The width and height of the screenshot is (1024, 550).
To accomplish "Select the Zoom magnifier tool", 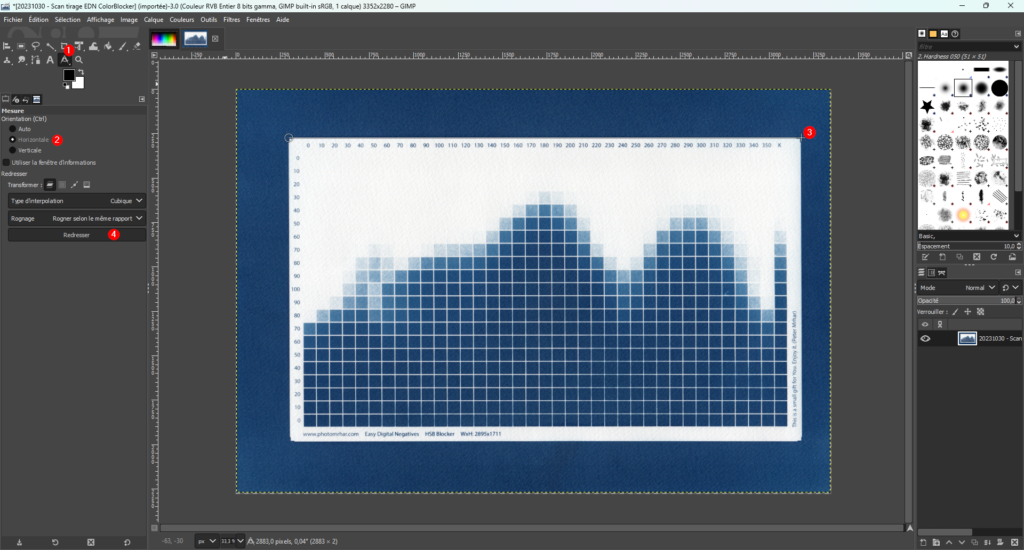I will point(78,60).
